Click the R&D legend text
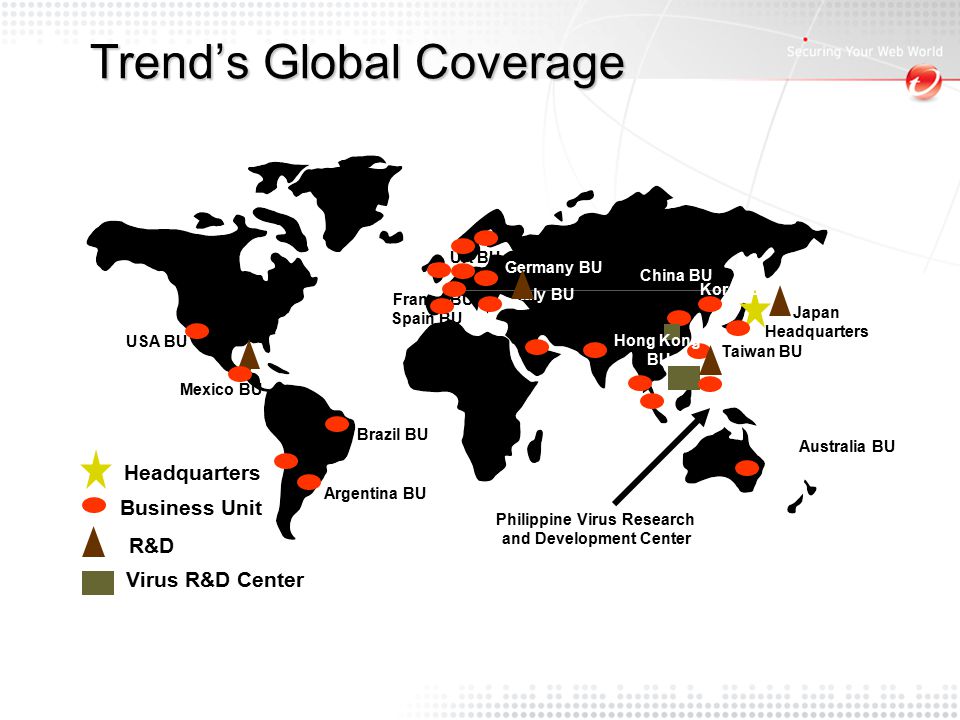The width and height of the screenshot is (960, 720). point(151,545)
